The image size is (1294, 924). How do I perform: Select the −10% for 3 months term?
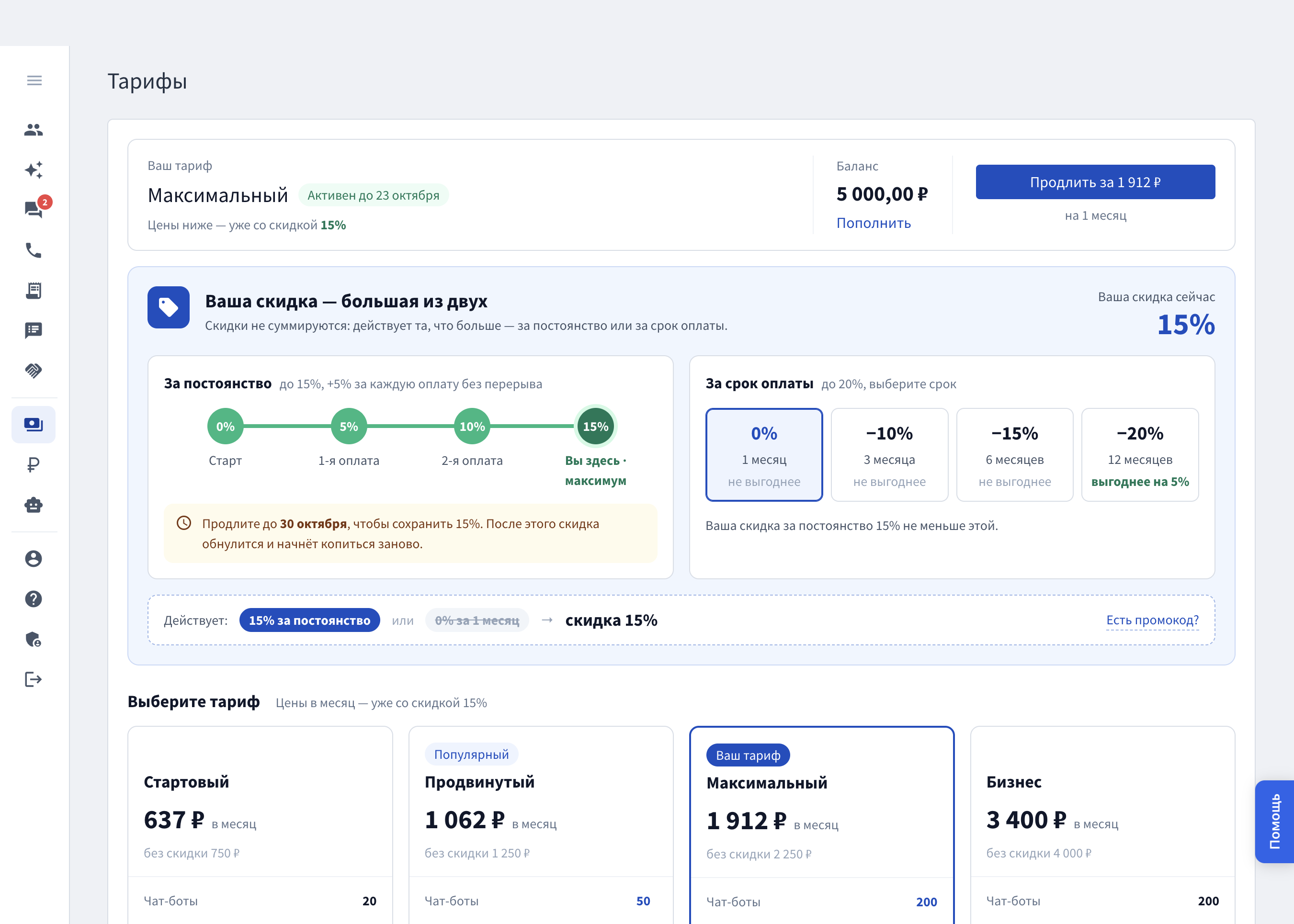coord(889,455)
